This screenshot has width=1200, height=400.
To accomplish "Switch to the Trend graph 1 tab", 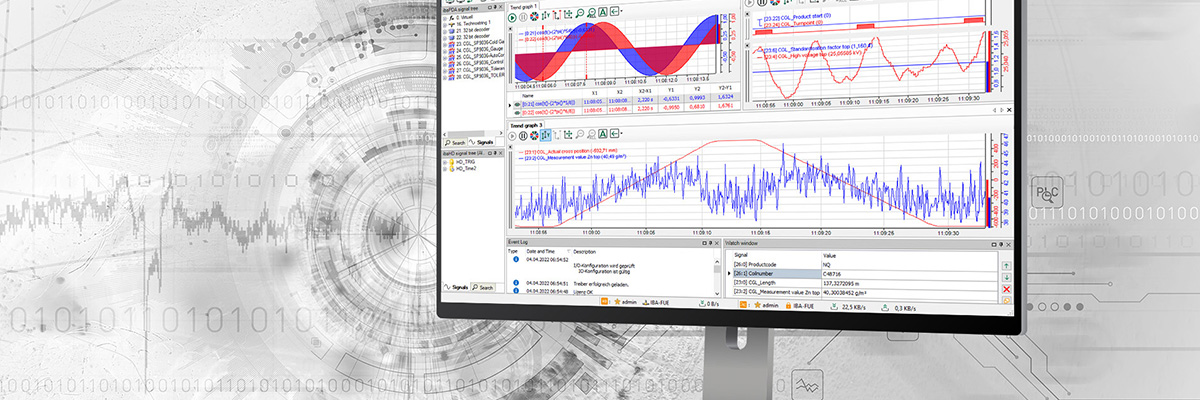I will (x=523, y=6).
